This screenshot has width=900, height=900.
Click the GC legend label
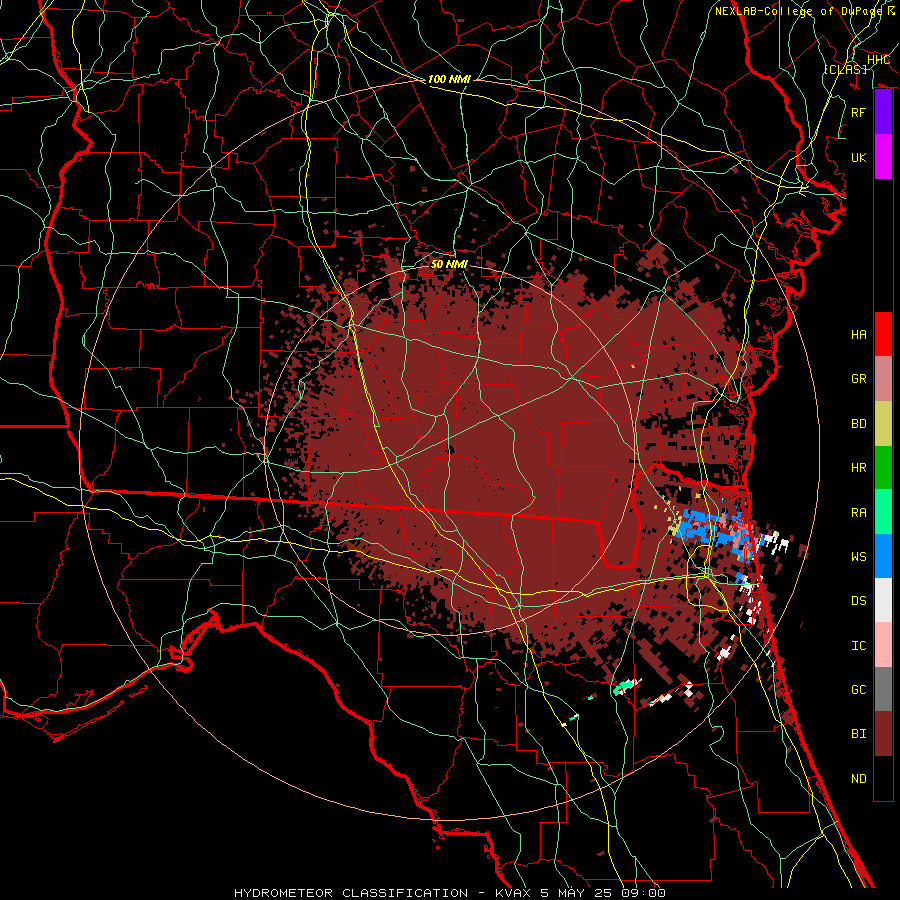(858, 690)
